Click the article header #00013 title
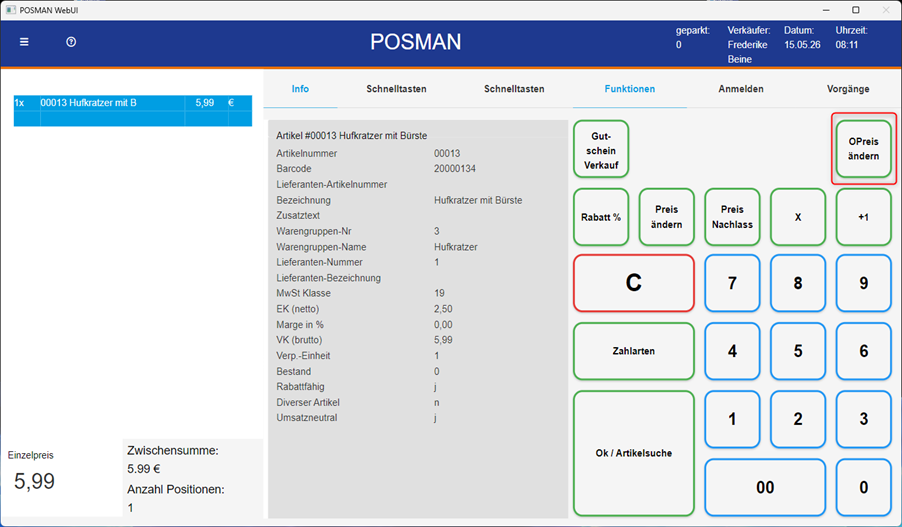Viewport: 902px width, 527px height. [x=351, y=136]
